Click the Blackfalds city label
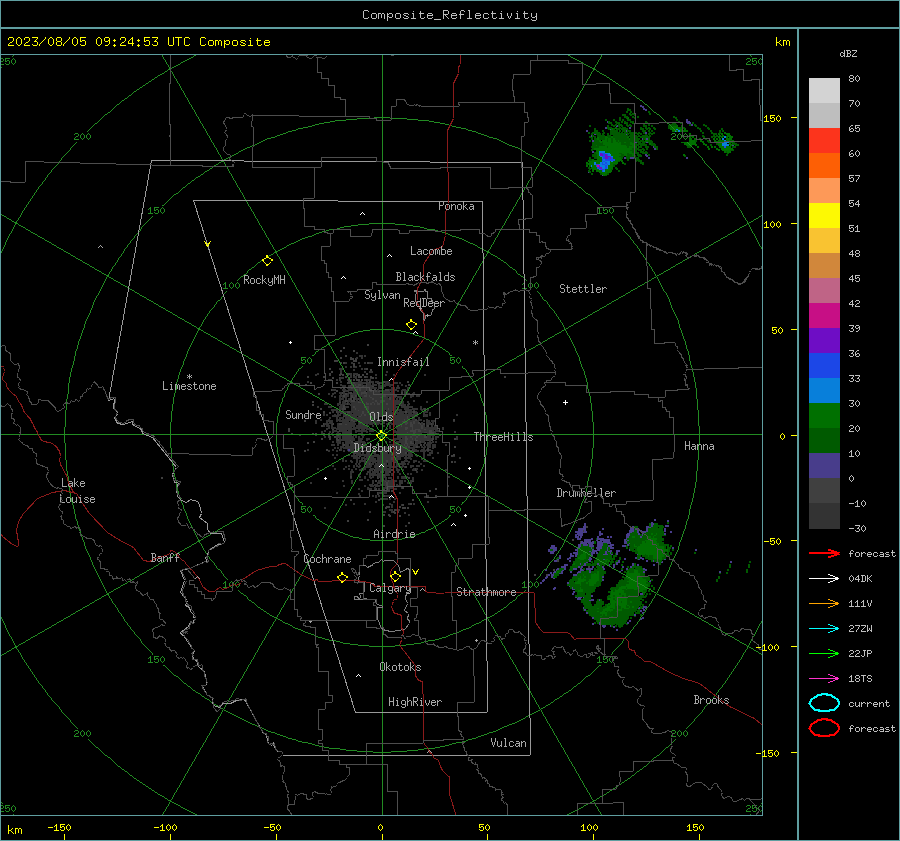The height and width of the screenshot is (841, 900). [425, 277]
